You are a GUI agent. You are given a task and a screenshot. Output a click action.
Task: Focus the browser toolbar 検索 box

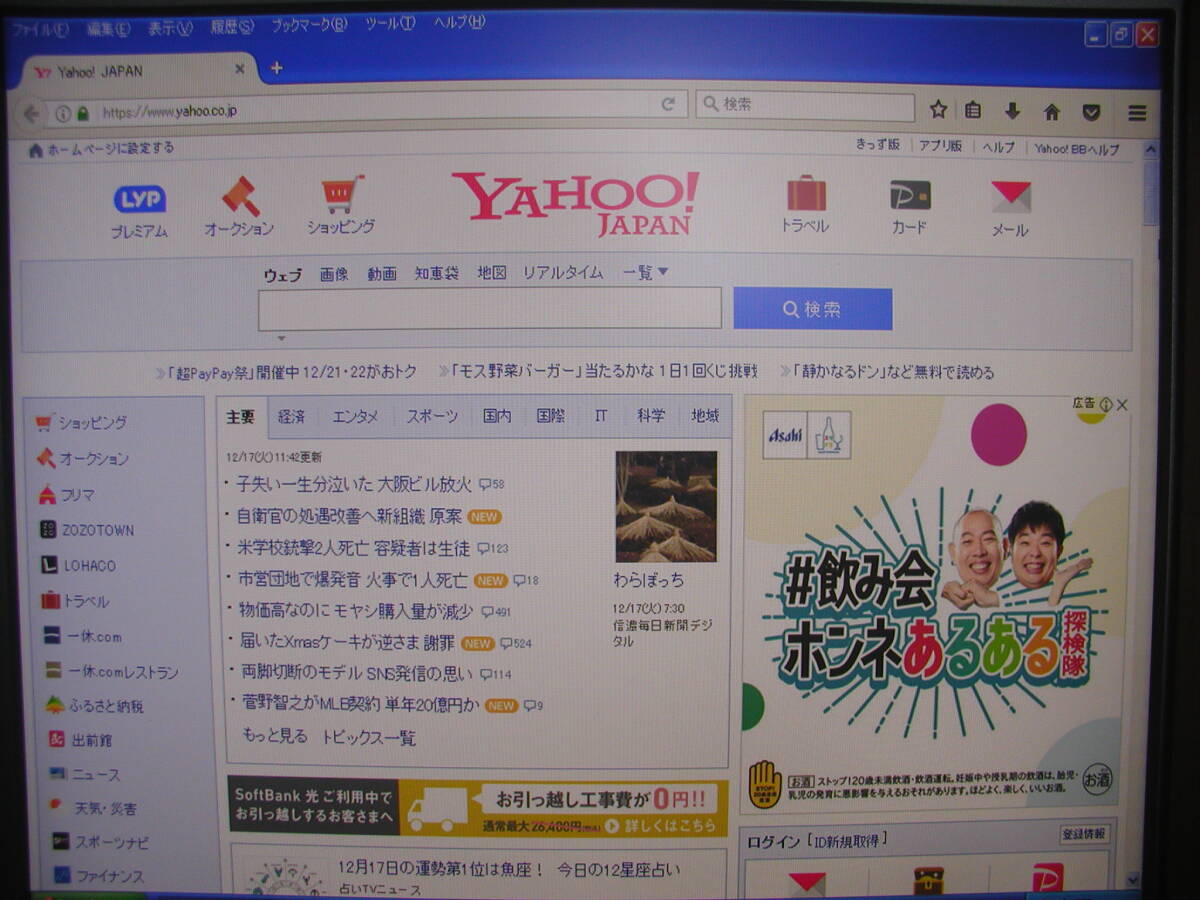click(806, 106)
